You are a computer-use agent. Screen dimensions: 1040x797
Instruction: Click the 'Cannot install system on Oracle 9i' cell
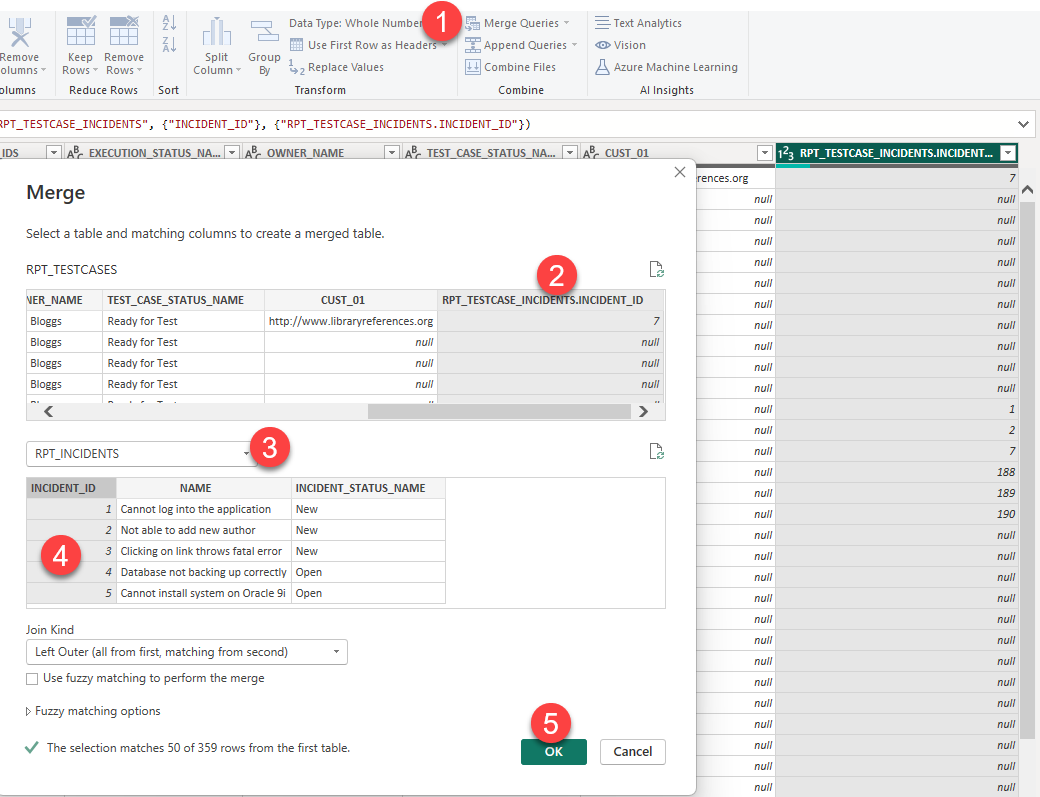tap(204, 593)
